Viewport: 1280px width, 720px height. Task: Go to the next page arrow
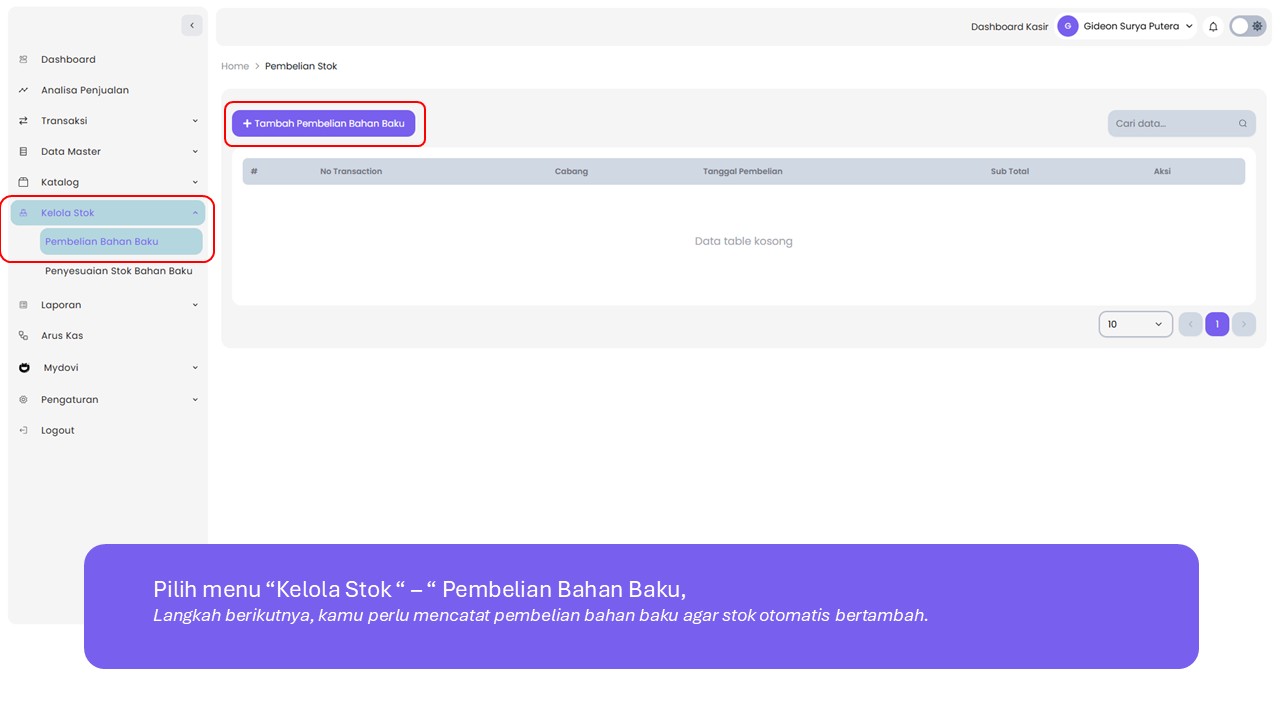1244,324
